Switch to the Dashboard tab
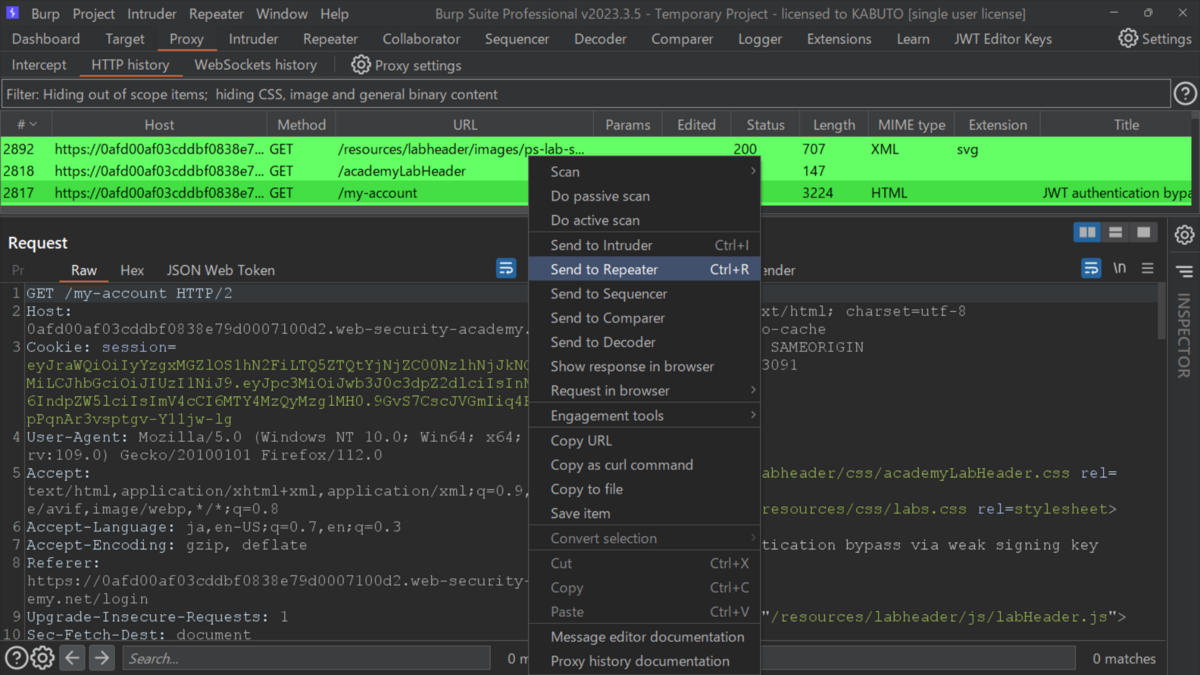Viewport: 1200px width, 675px height. coord(46,39)
